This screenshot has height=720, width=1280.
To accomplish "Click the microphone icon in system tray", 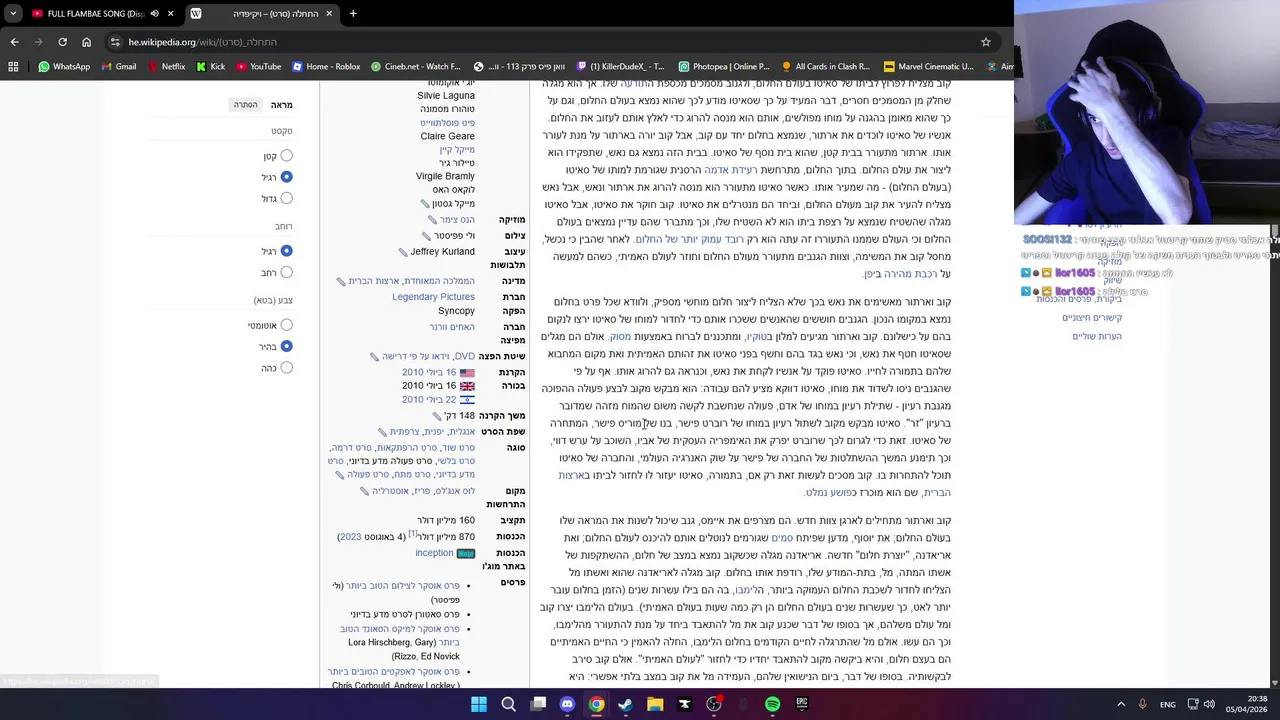I will [1142, 704].
